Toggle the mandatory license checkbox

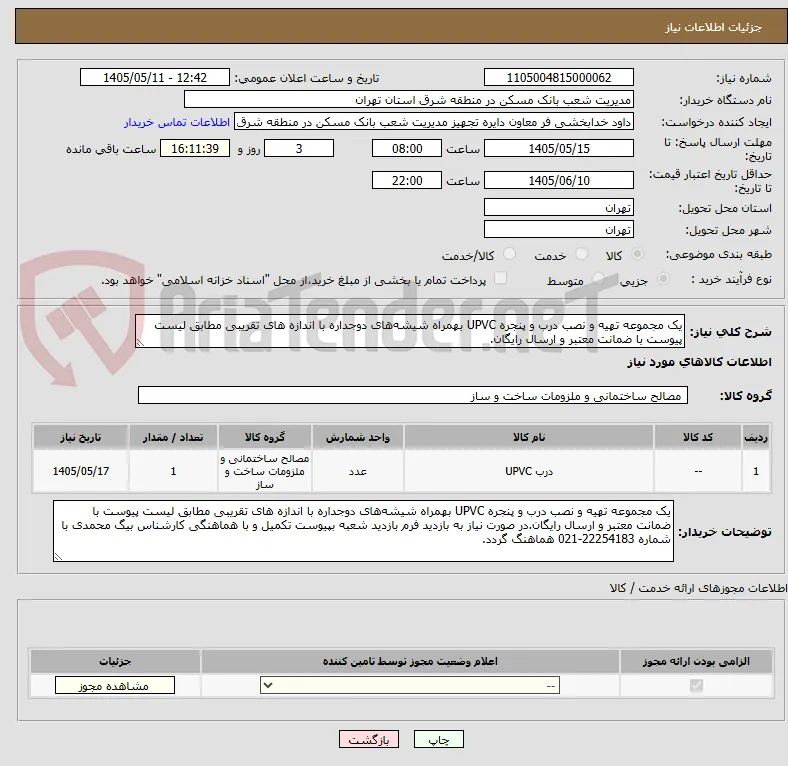coord(696,685)
